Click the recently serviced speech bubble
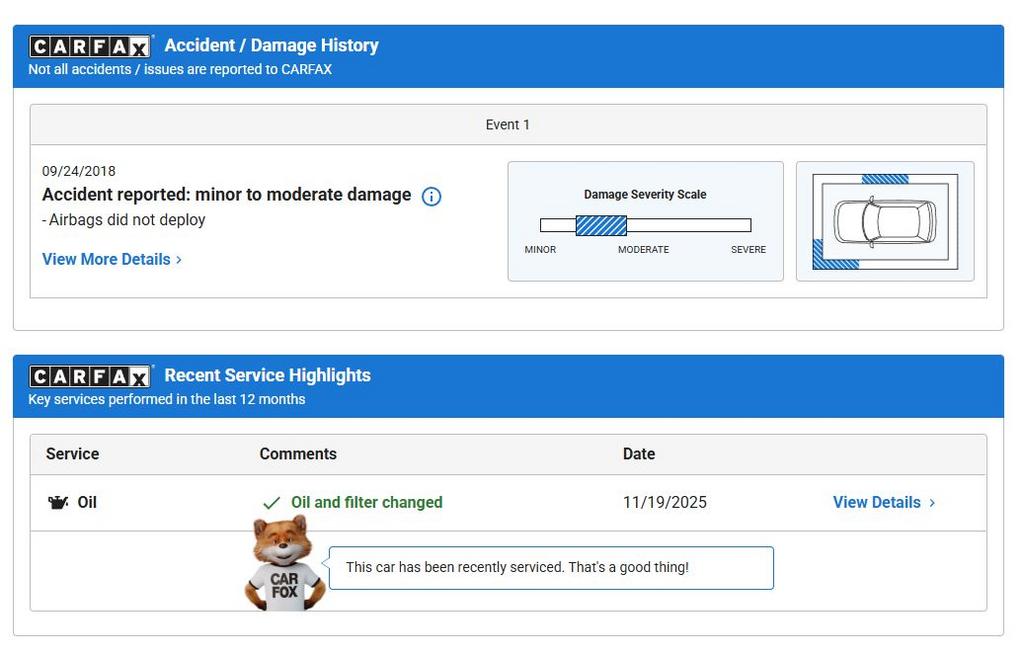 pos(550,568)
